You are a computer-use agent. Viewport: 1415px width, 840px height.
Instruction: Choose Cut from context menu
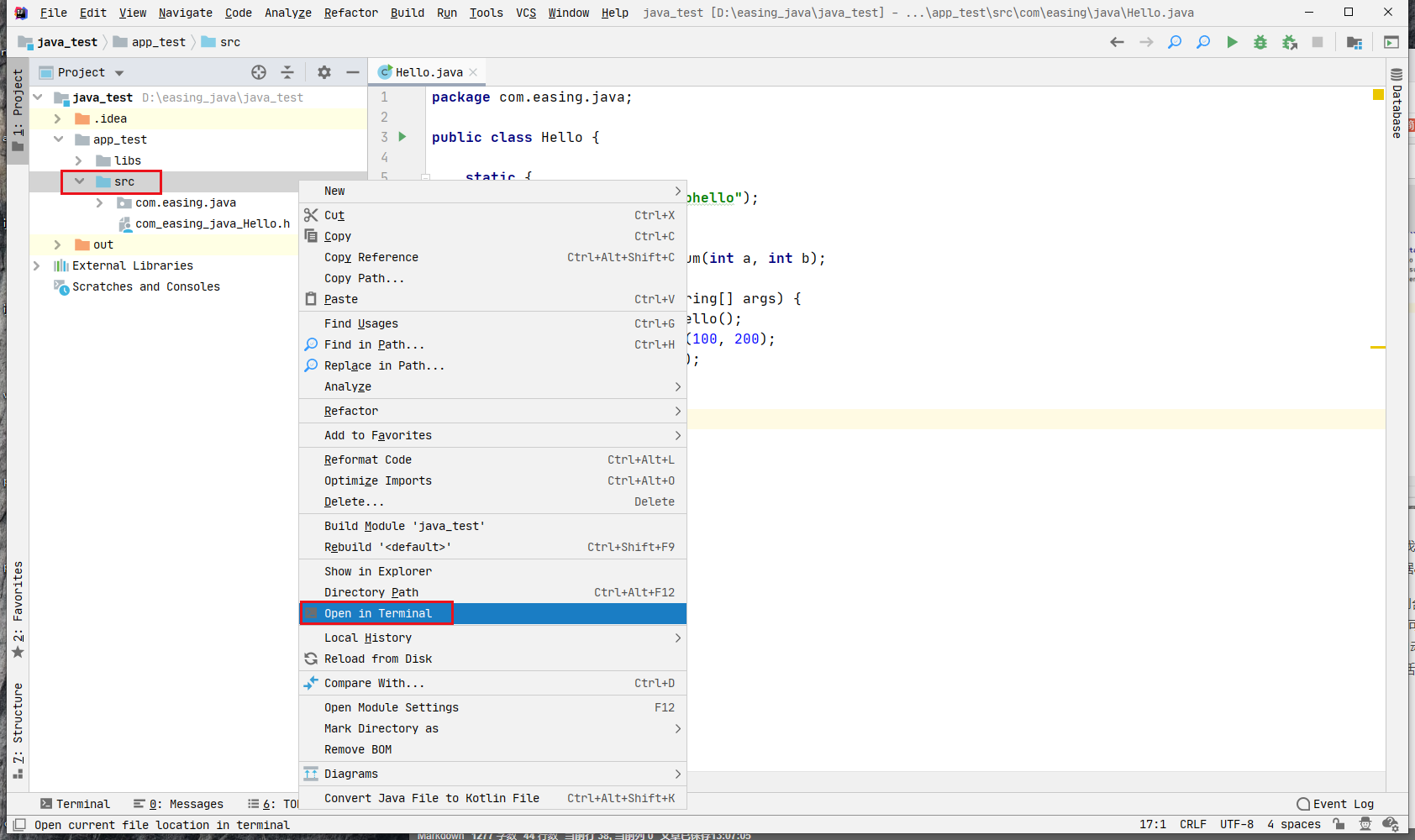click(x=492, y=215)
